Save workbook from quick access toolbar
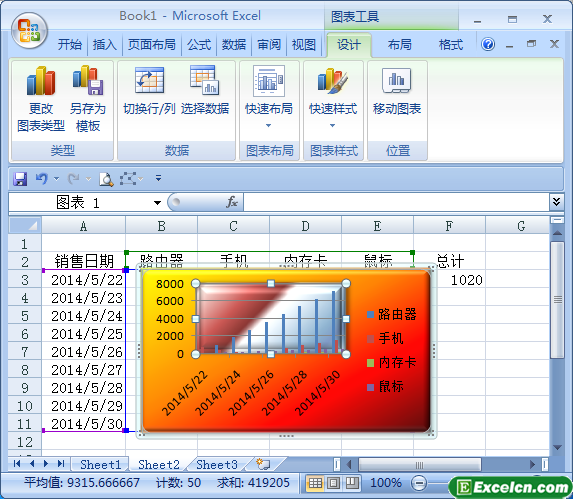The height and width of the screenshot is (499, 573). click(20, 179)
